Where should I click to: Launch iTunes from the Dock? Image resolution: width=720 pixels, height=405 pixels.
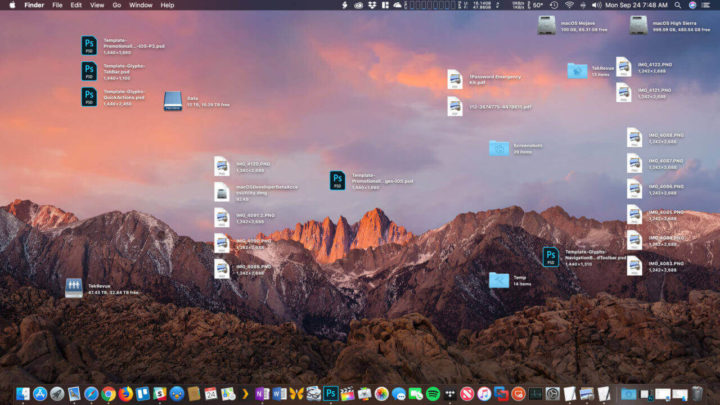484,394
